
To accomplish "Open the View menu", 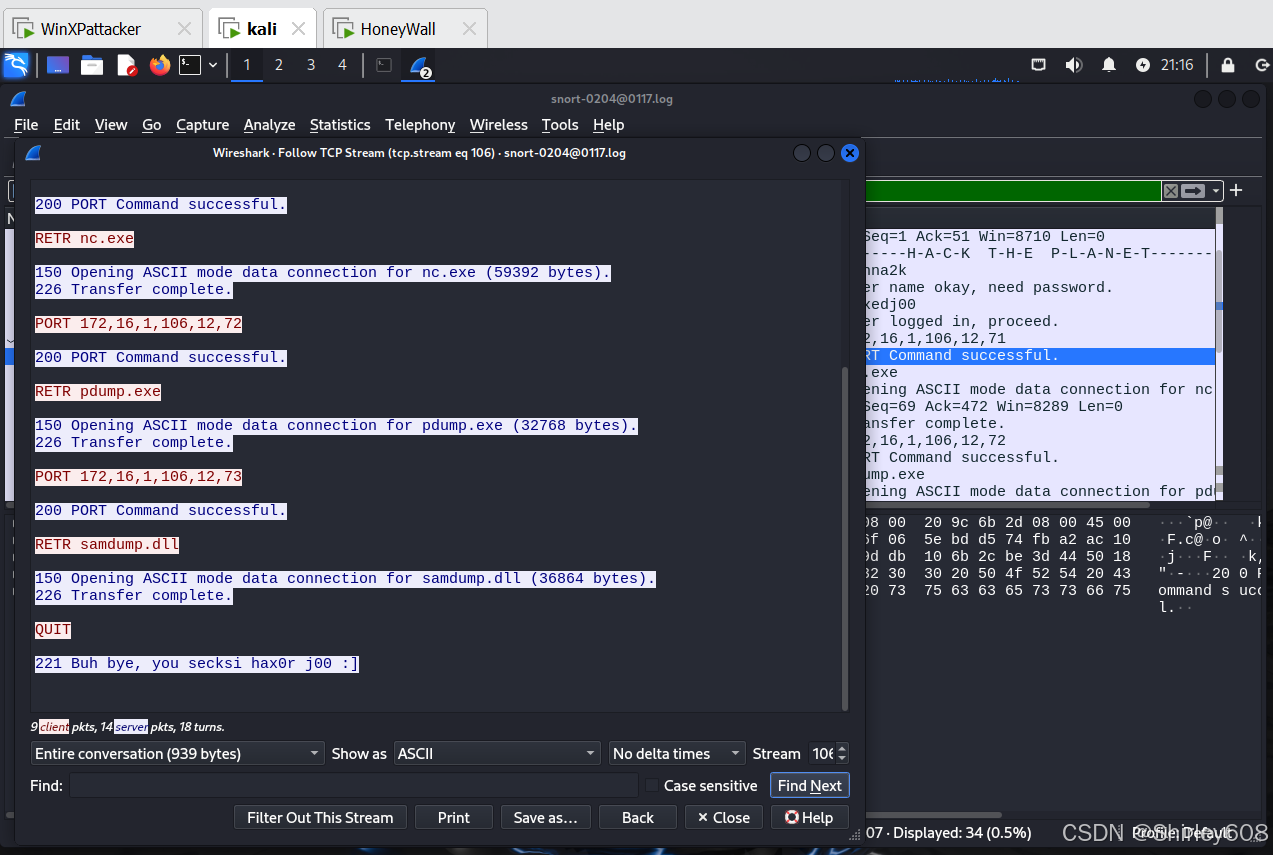I will tap(111, 125).
